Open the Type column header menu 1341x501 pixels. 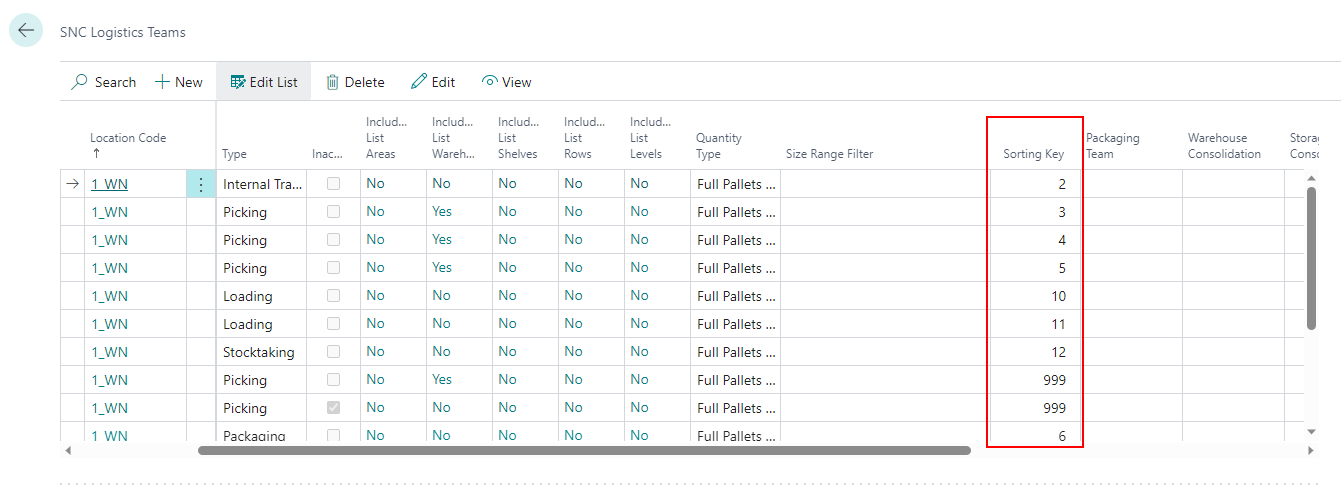[235, 154]
